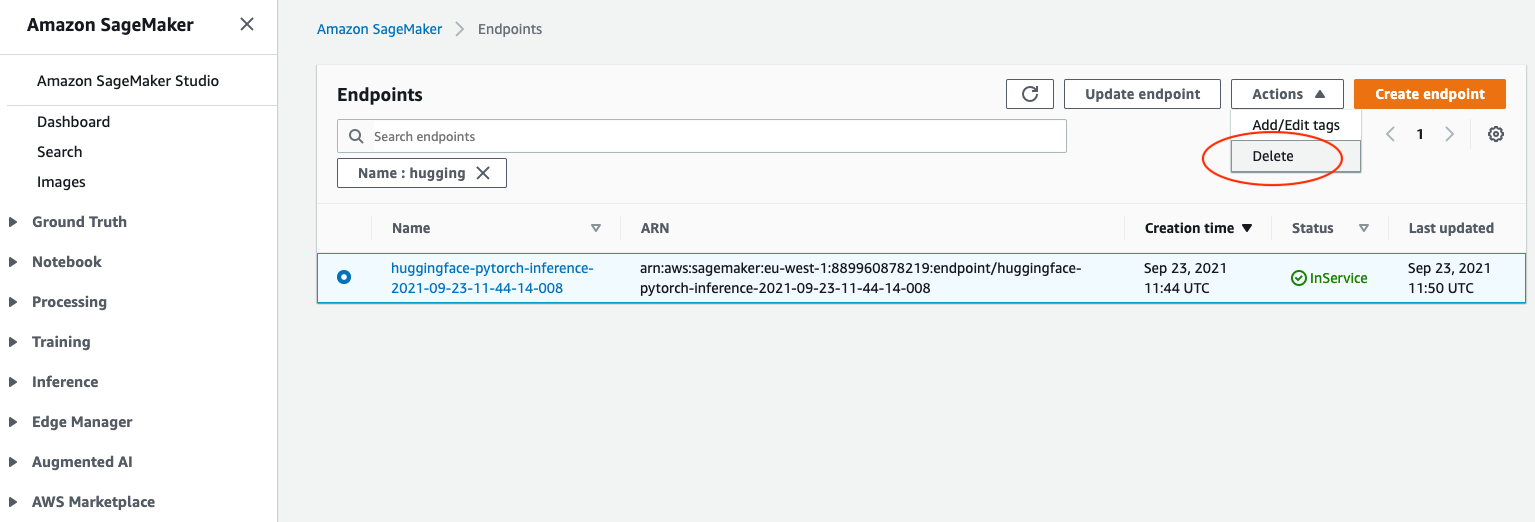Viewport: 1535px width, 522px height.
Task: Expand the Ground Truth section
Action: click(13, 222)
